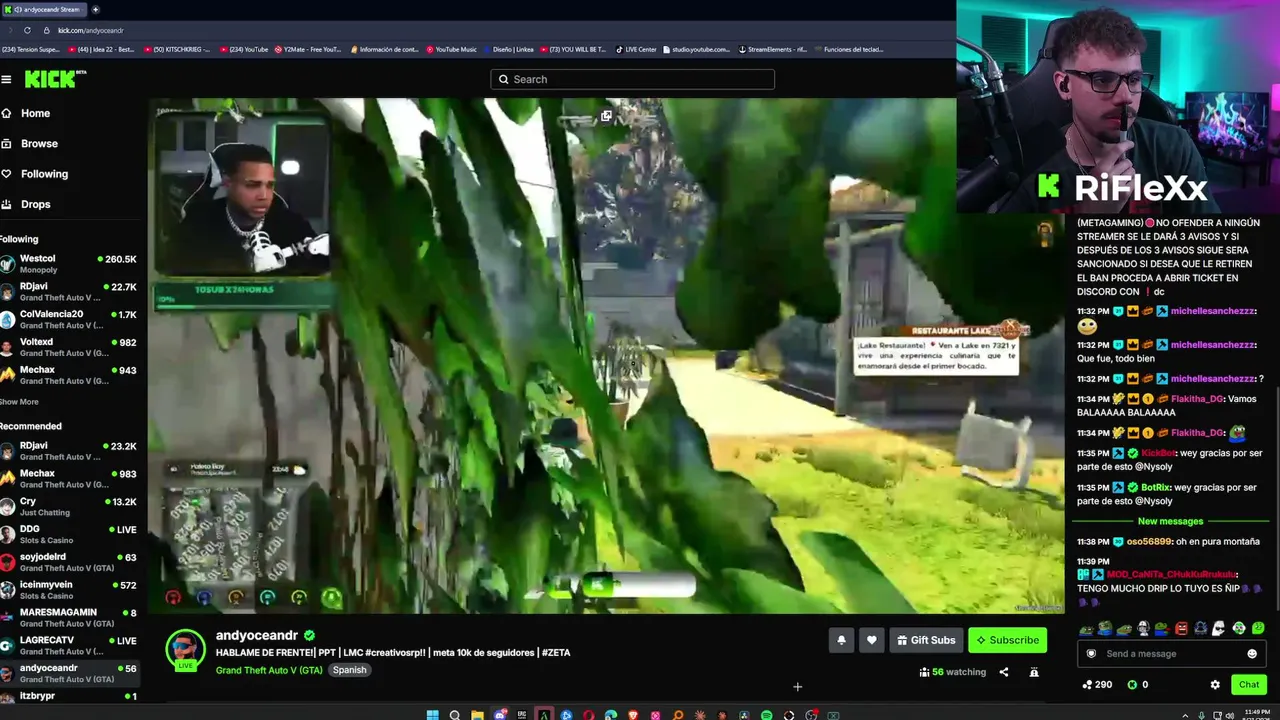This screenshot has width=1280, height=720.
Task: Open Windows taskbar search
Action: click(x=455, y=715)
